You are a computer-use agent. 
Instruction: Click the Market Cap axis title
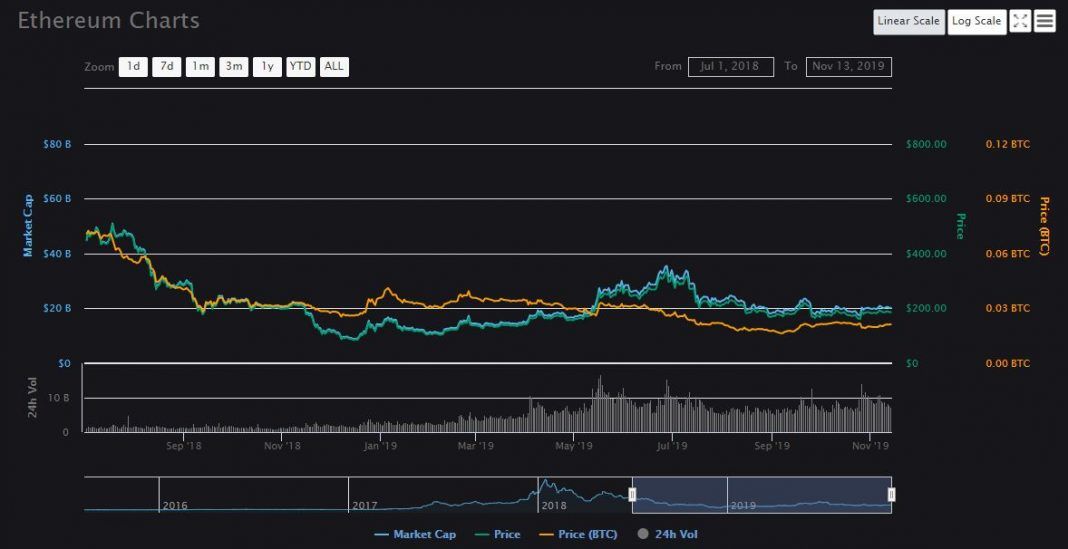pyautogui.click(x=28, y=225)
